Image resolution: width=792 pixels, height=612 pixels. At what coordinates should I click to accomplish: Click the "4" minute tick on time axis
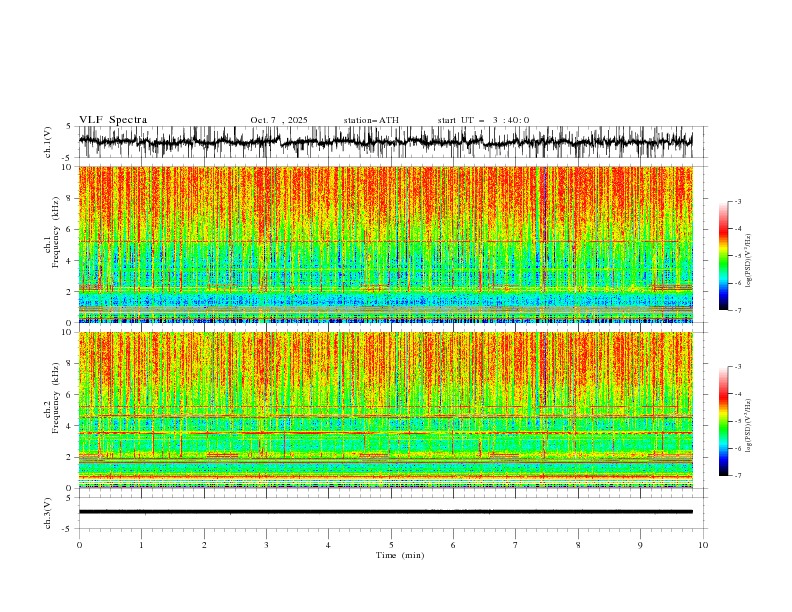(329, 545)
